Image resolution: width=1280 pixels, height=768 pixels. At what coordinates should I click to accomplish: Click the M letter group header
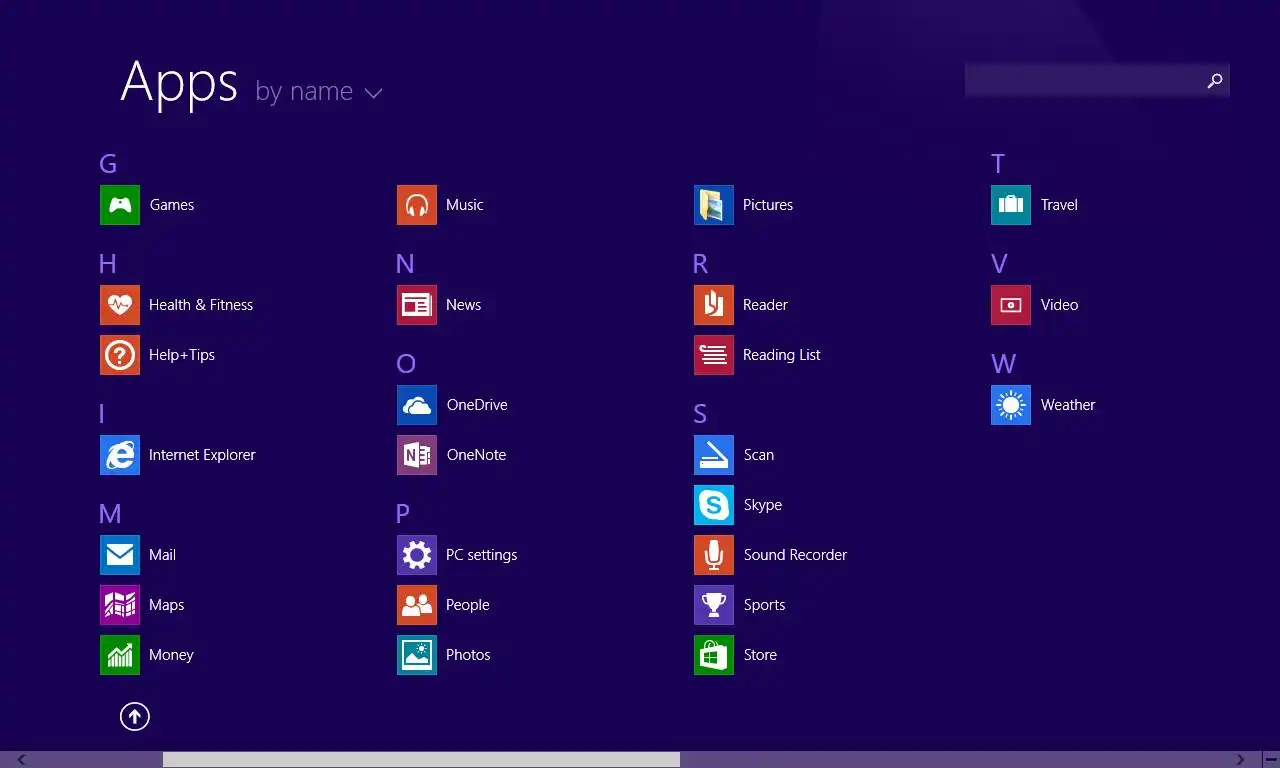(110, 514)
